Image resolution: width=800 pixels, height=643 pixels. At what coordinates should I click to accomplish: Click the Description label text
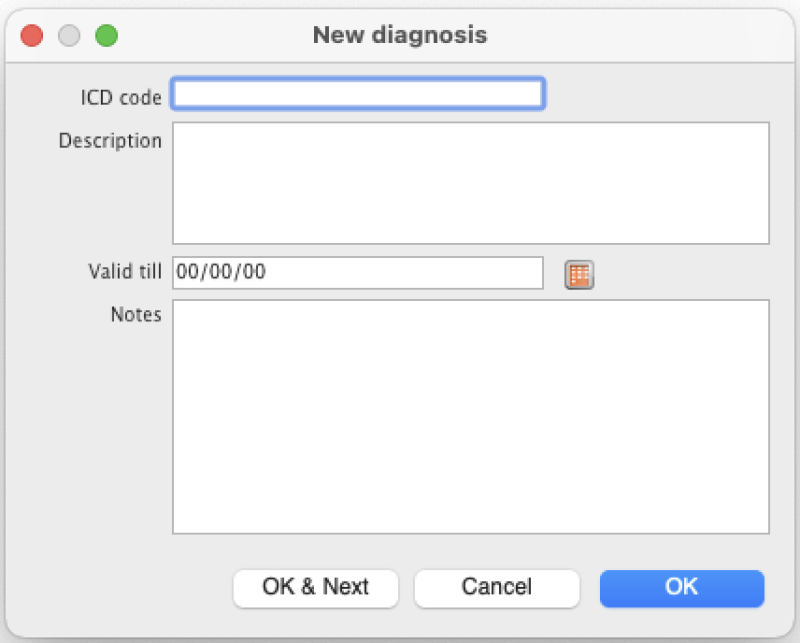(110, 141)
